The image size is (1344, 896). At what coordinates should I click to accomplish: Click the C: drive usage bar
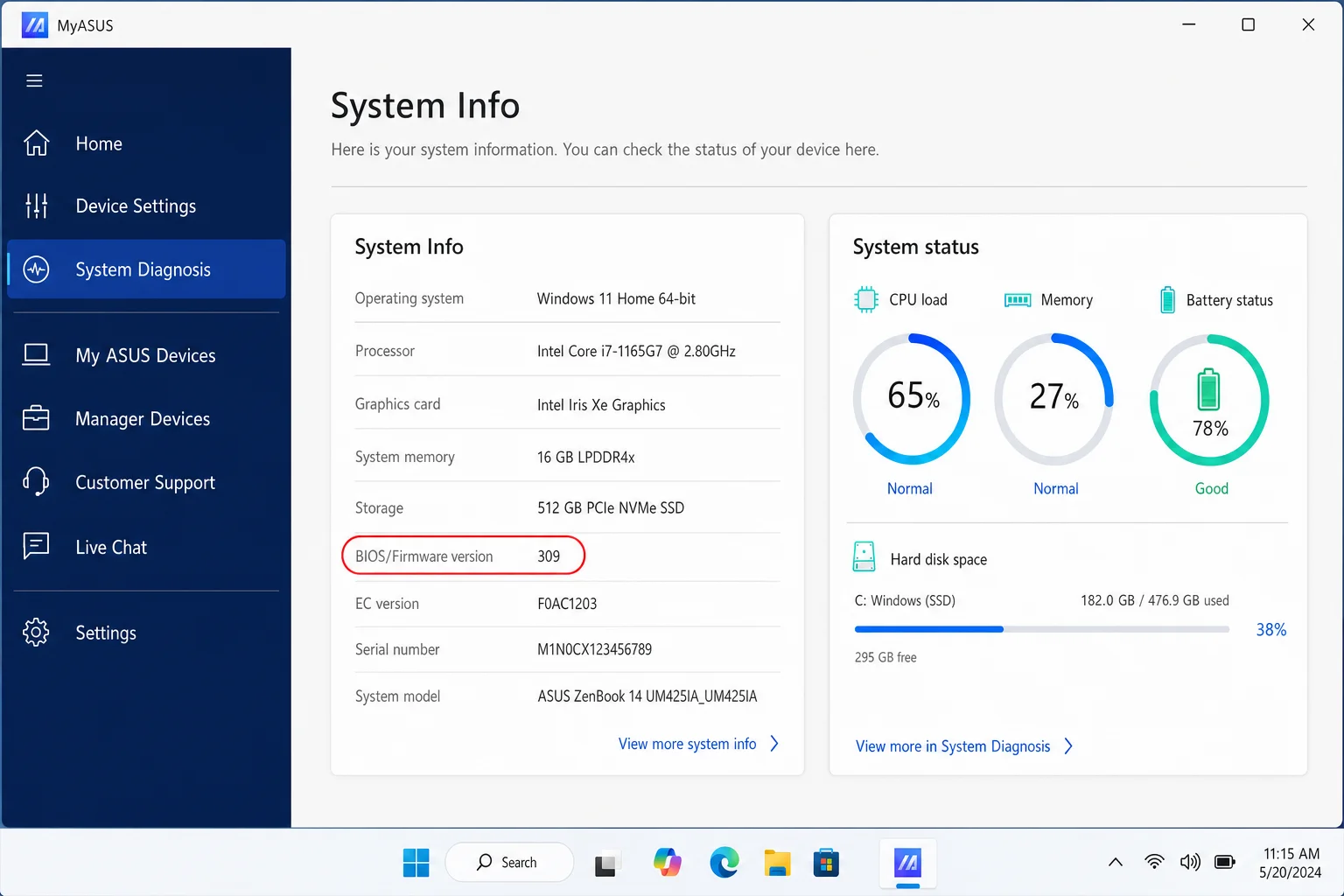(x=1042, y=629)
